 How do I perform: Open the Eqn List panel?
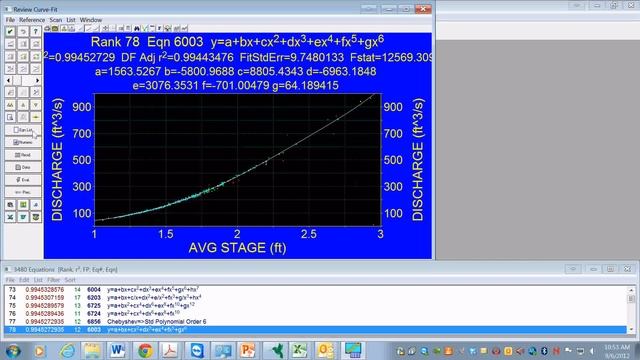[x=23, y=130]
